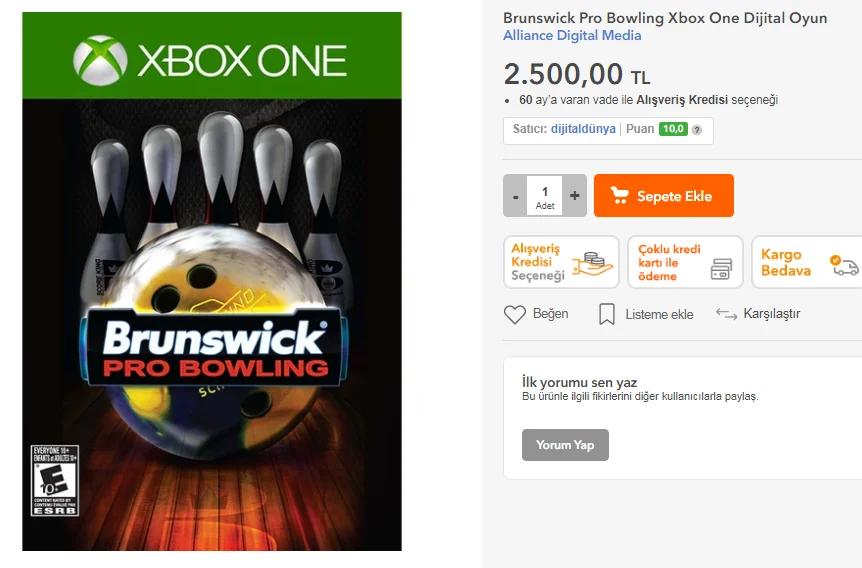Decrease quantity with the minus button
The width and height of the screenshot is (862, 568).
(x=516, y=196)
